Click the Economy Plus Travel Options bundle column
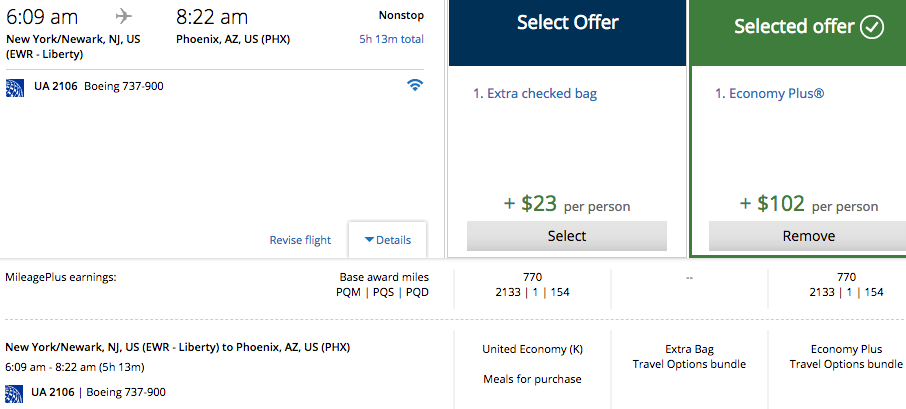This screenshot has height=409, width=906. pyautogui.click(x=846, y=357)
